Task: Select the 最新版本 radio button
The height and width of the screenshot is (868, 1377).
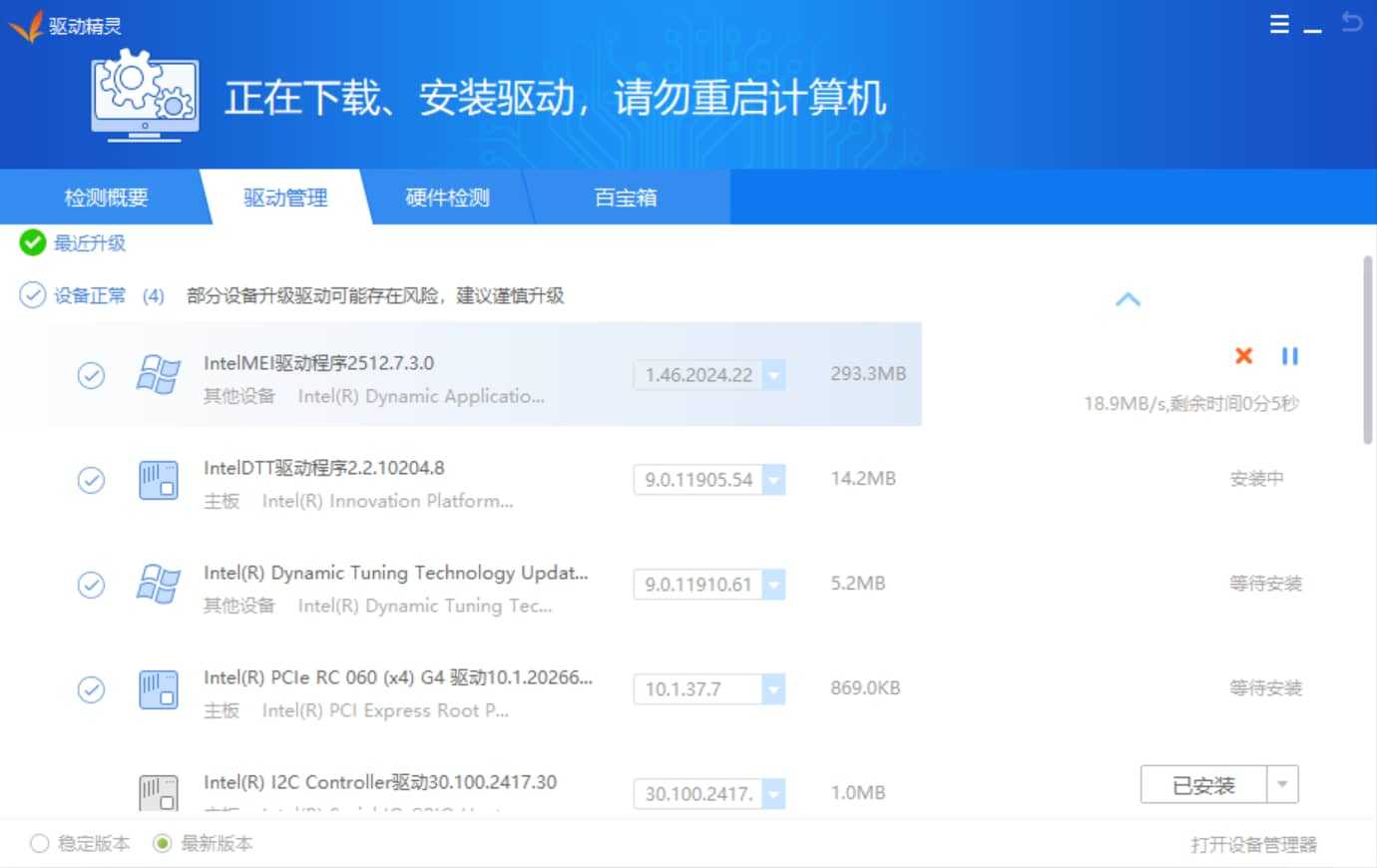Action: click(162, 843)
